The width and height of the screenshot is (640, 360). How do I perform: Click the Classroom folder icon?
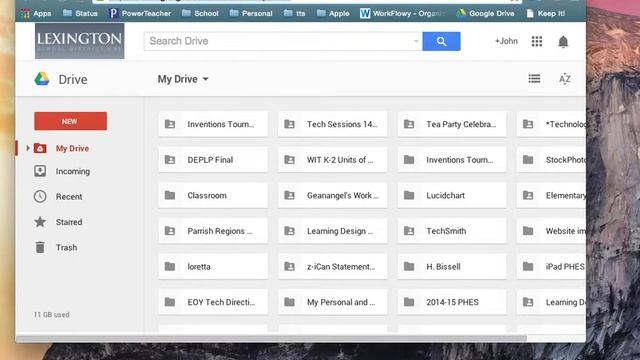pos(170,196)
